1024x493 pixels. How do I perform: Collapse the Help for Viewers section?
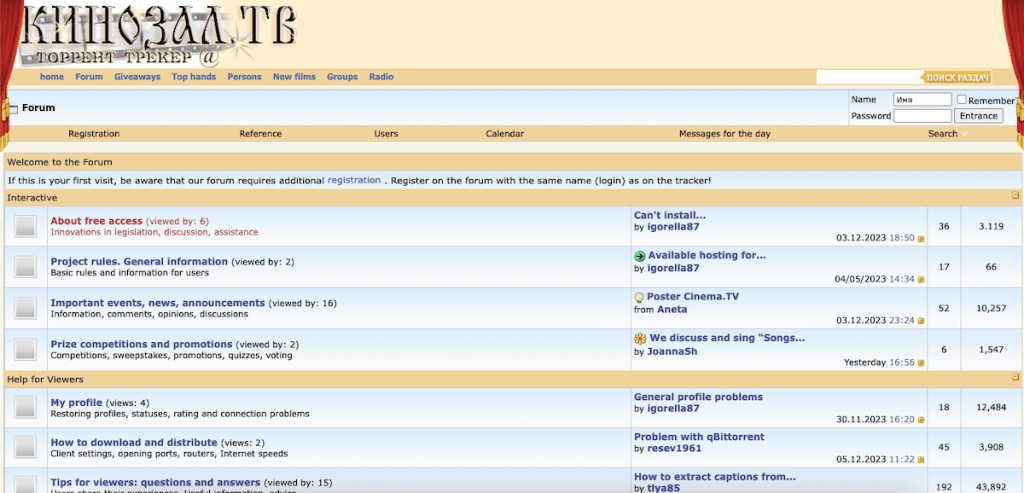pyautogui.click(x=1015, y=379)
